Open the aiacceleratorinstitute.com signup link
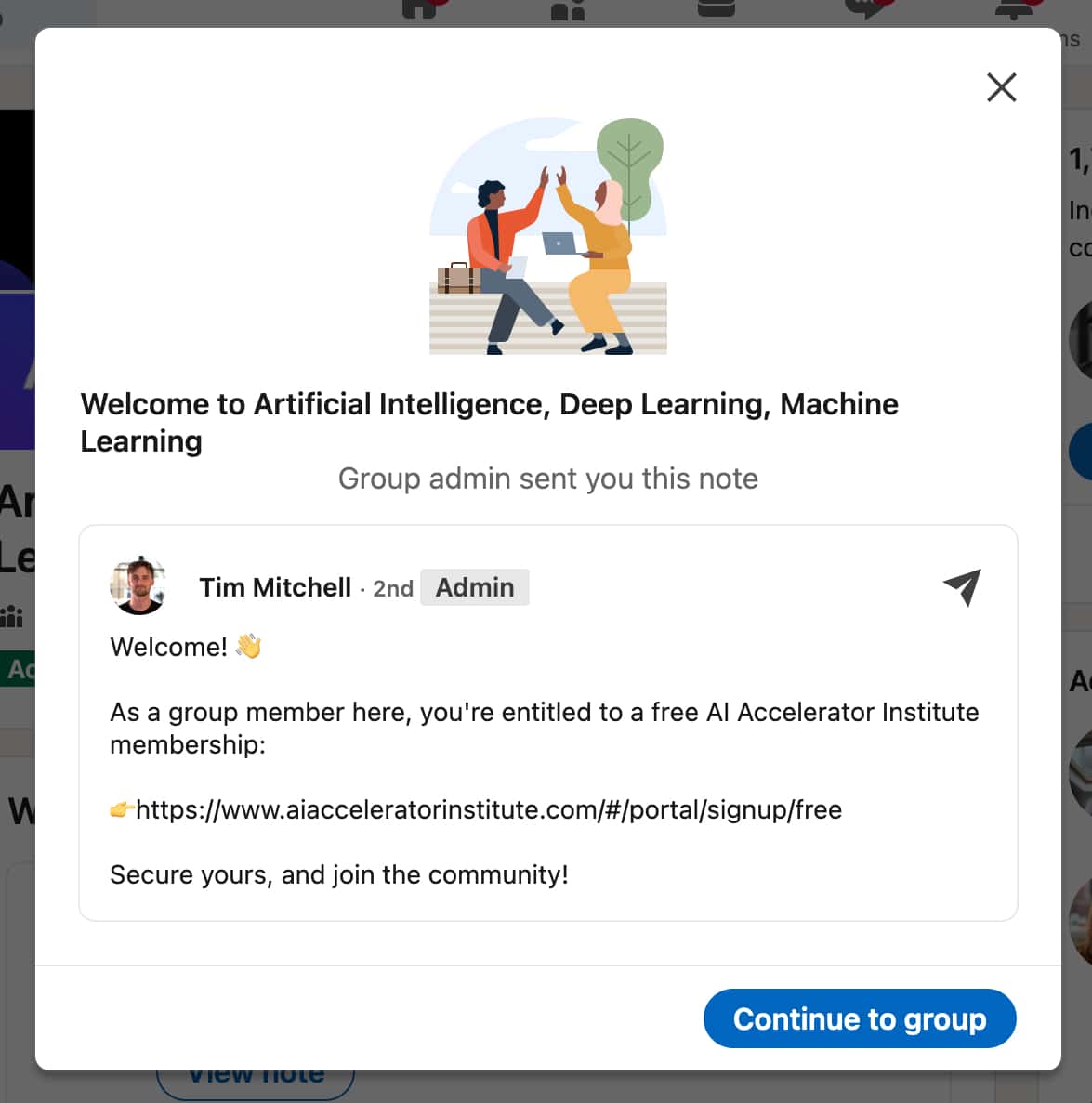 pos(489,809)
